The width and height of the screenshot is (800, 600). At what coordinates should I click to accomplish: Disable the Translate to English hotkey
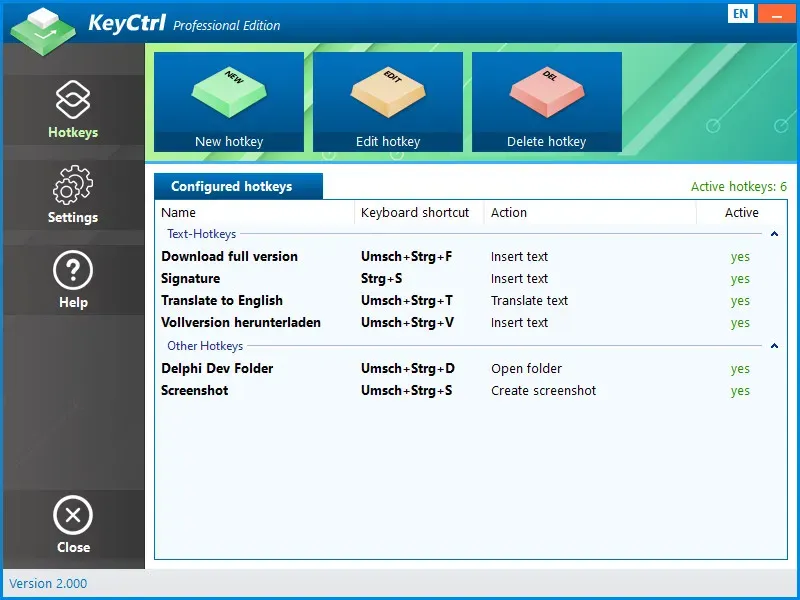740,300
